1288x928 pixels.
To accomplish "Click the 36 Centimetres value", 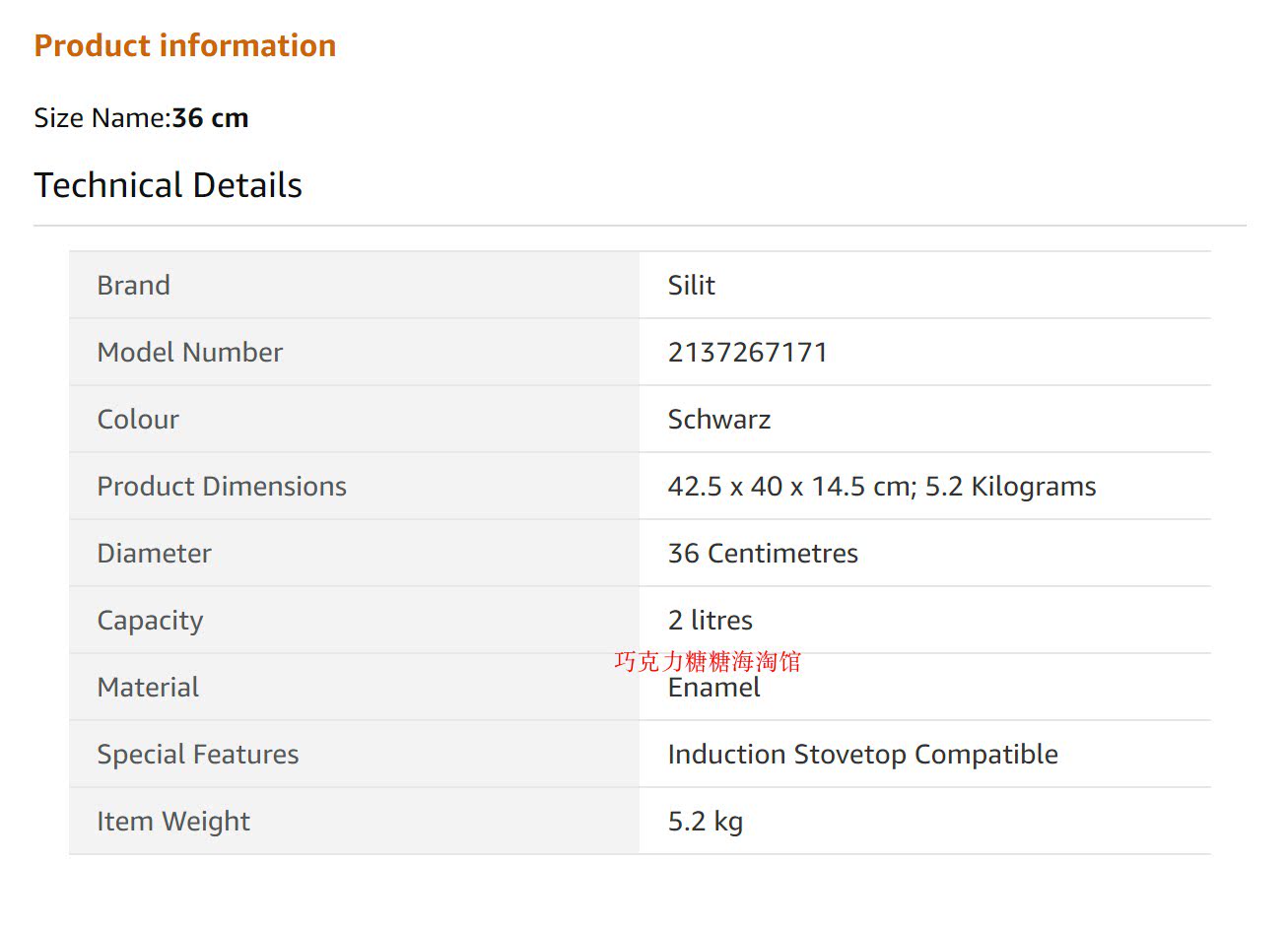I will [x=762, y=554].
